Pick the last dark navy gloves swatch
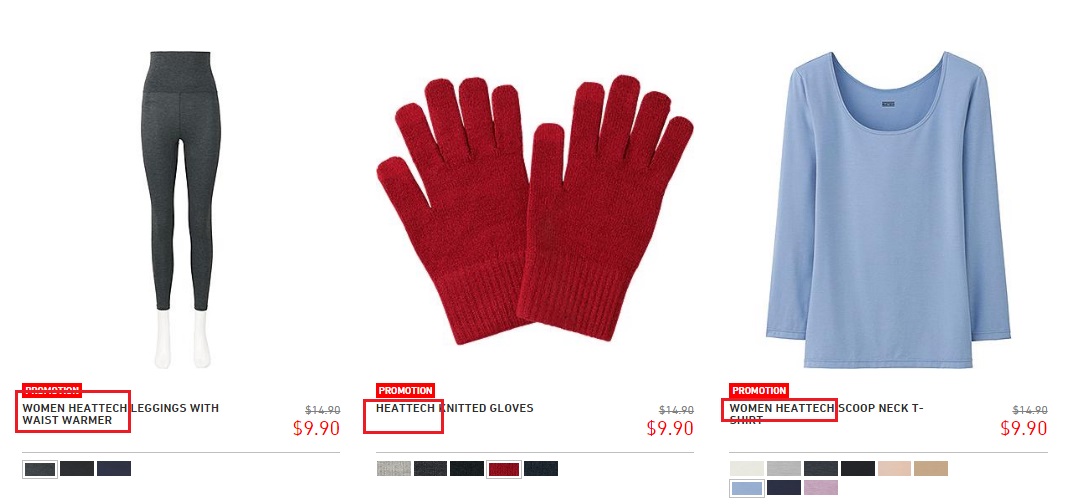 (x=541, y=469)
